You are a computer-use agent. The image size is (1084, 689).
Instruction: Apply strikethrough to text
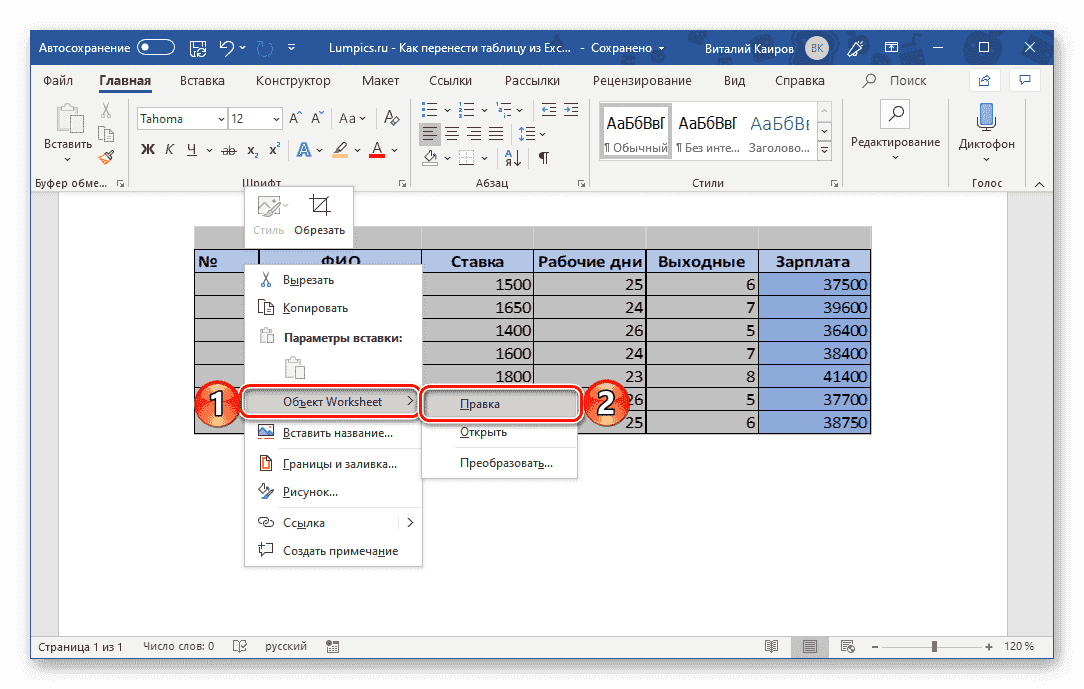(229, 150)
